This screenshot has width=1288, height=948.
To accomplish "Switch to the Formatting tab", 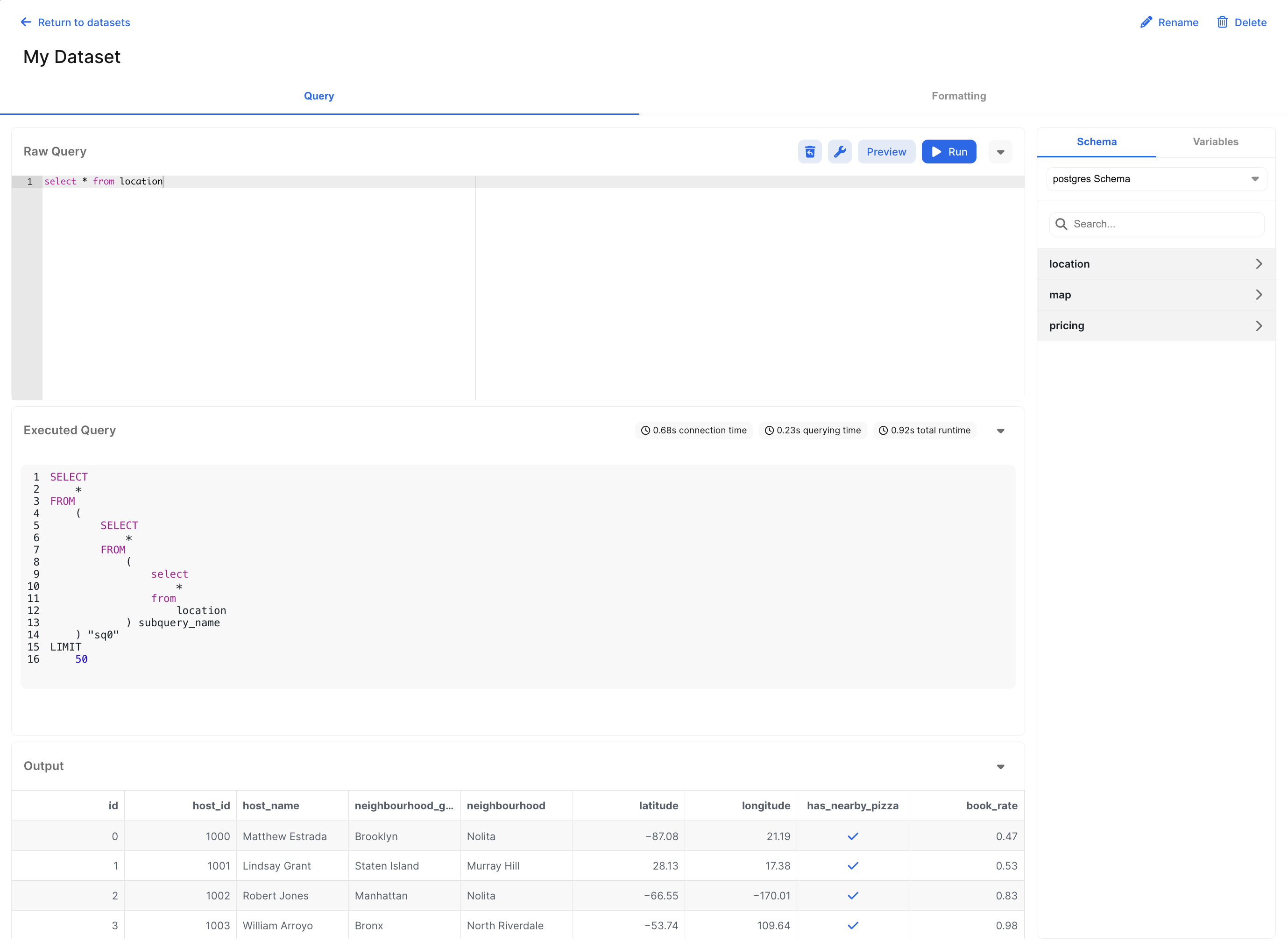I will (958, 96).
